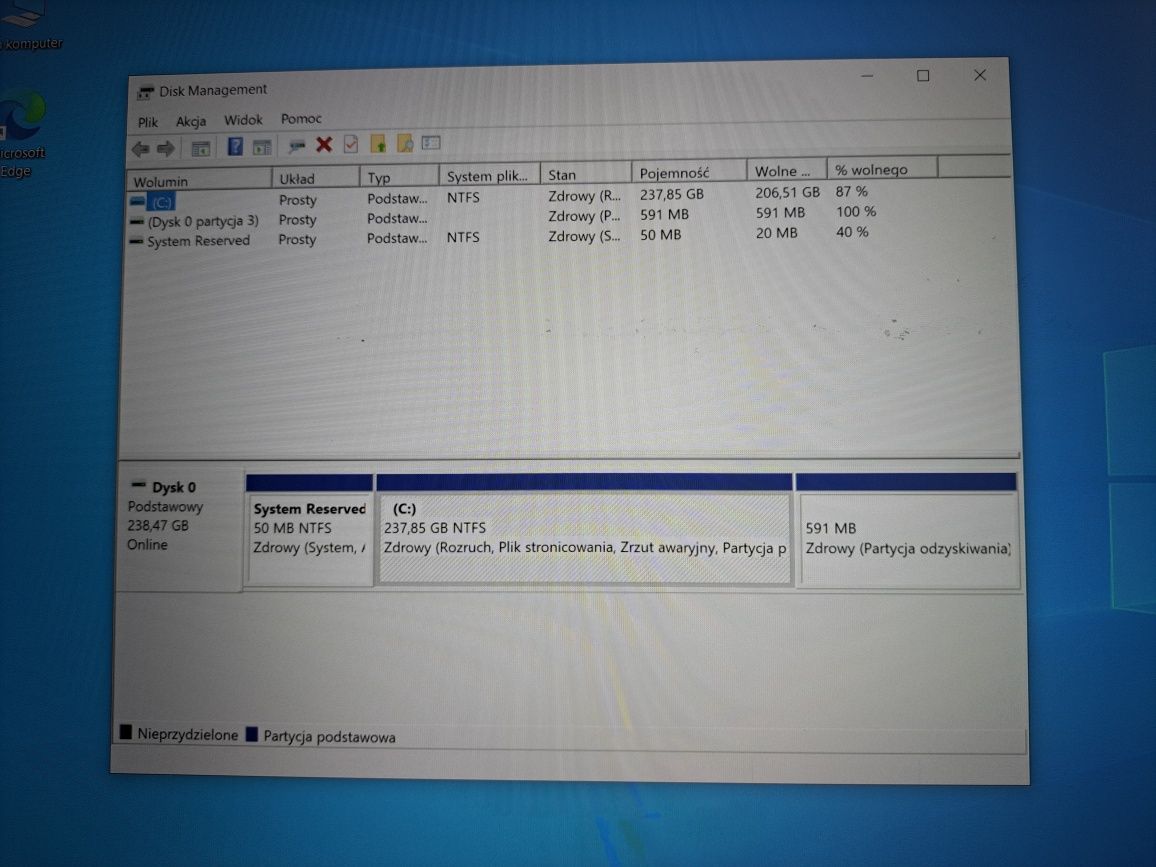Click the folder with green arrow icon

(x=378, y=144)
